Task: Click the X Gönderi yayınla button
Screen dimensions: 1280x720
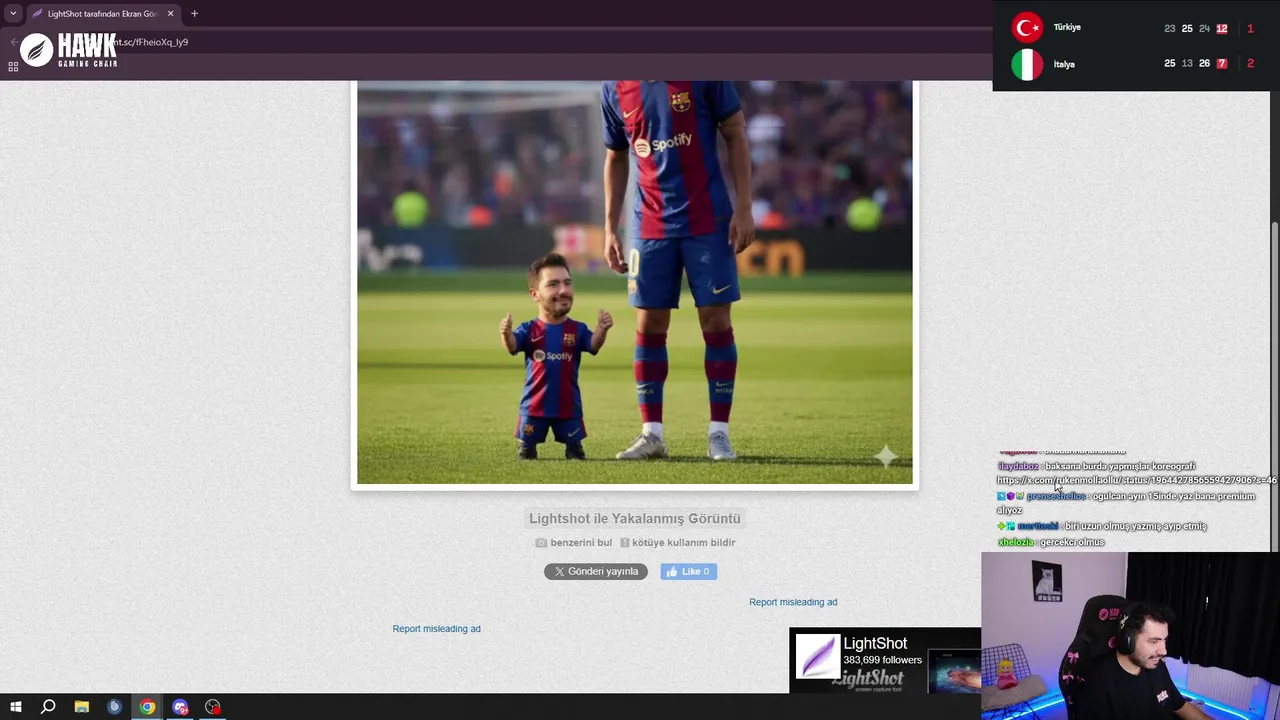Action: coord(596,572)
